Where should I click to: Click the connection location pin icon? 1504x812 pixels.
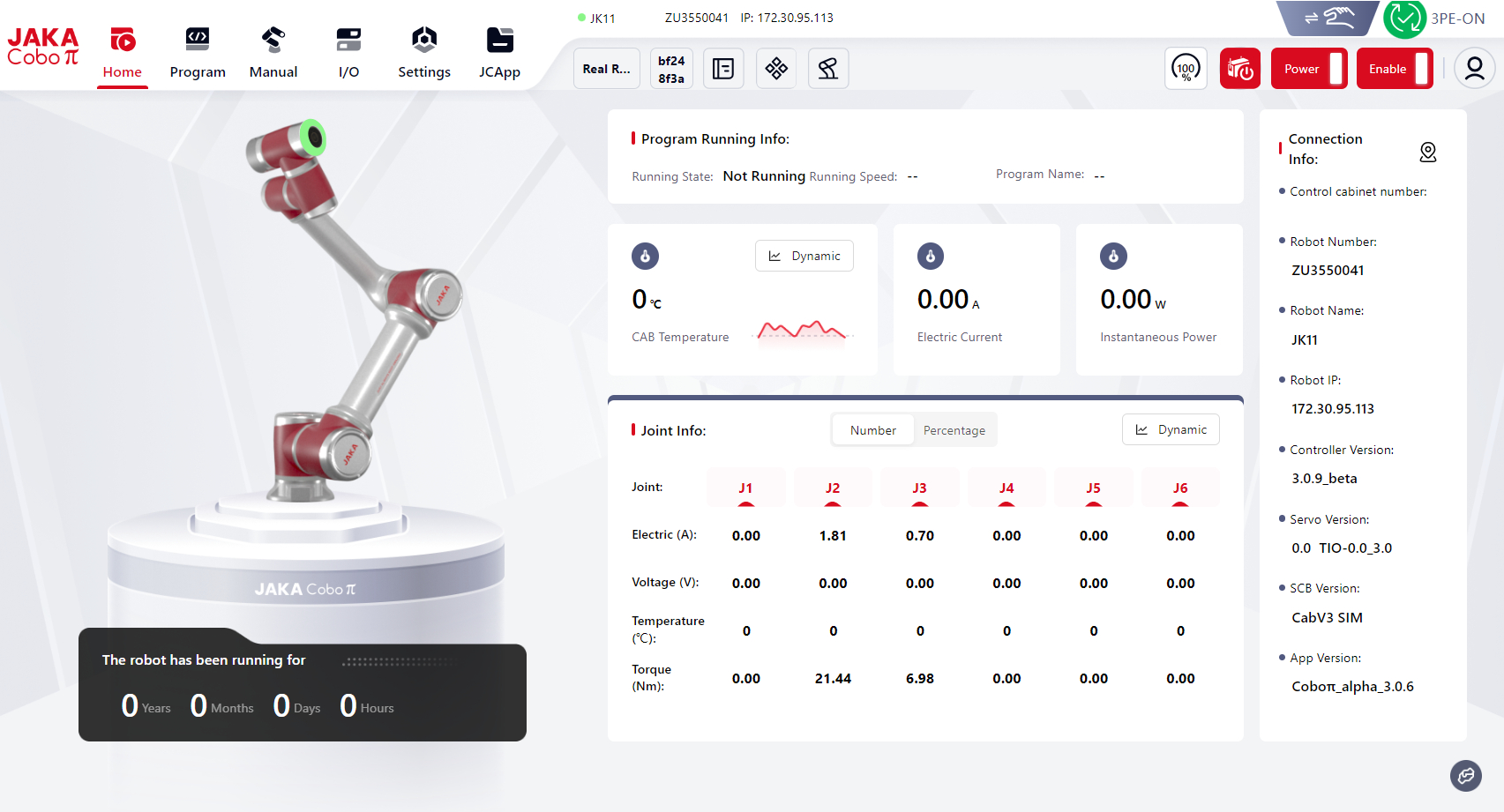point(1427,152)
